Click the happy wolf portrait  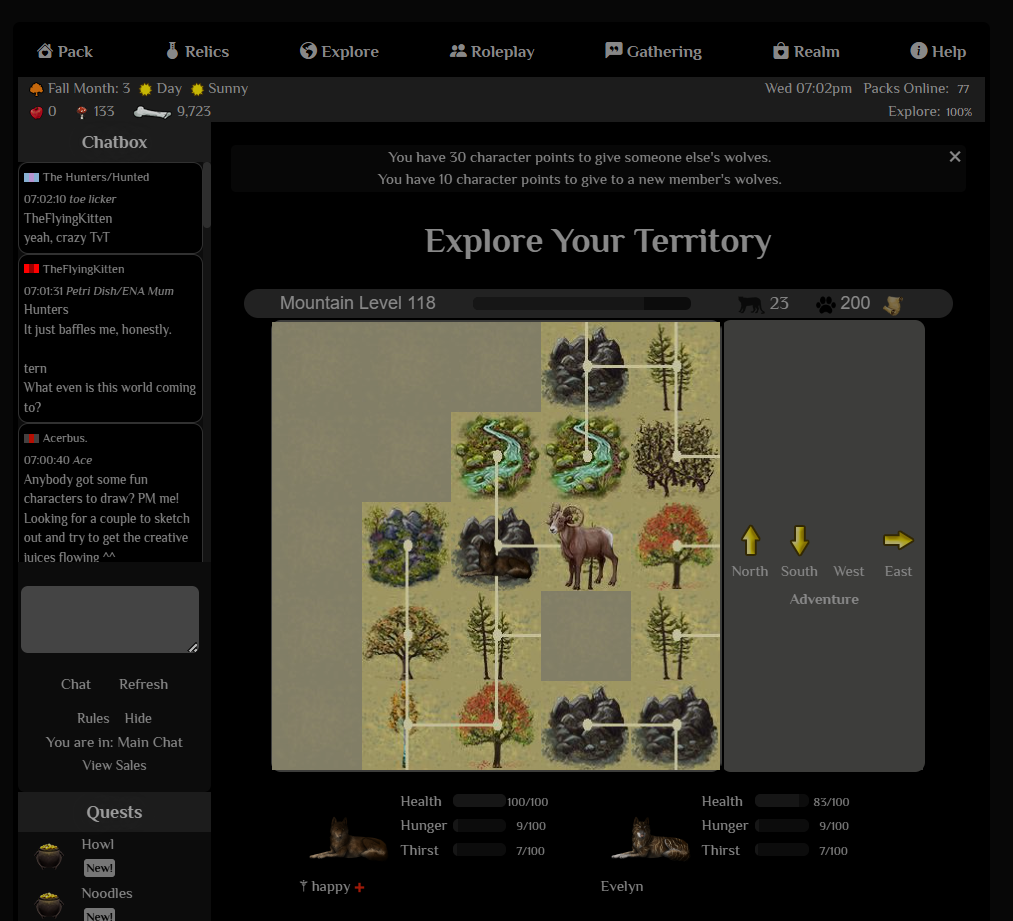click(349, 839)
